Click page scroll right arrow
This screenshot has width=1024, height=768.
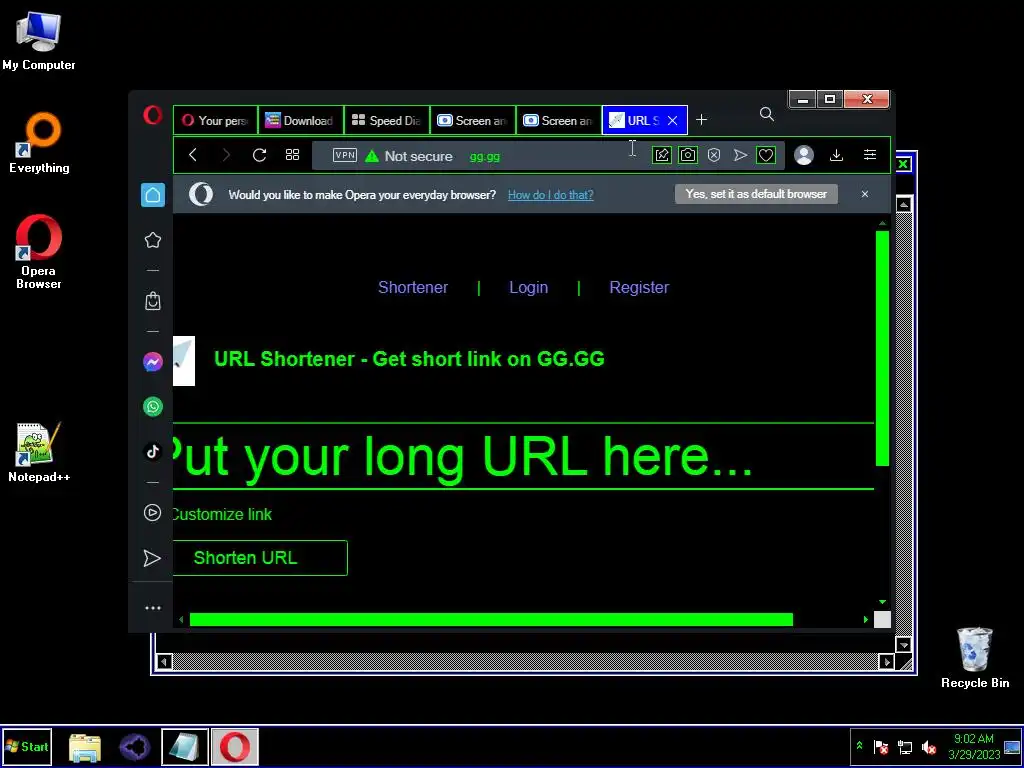pos(866,619)
